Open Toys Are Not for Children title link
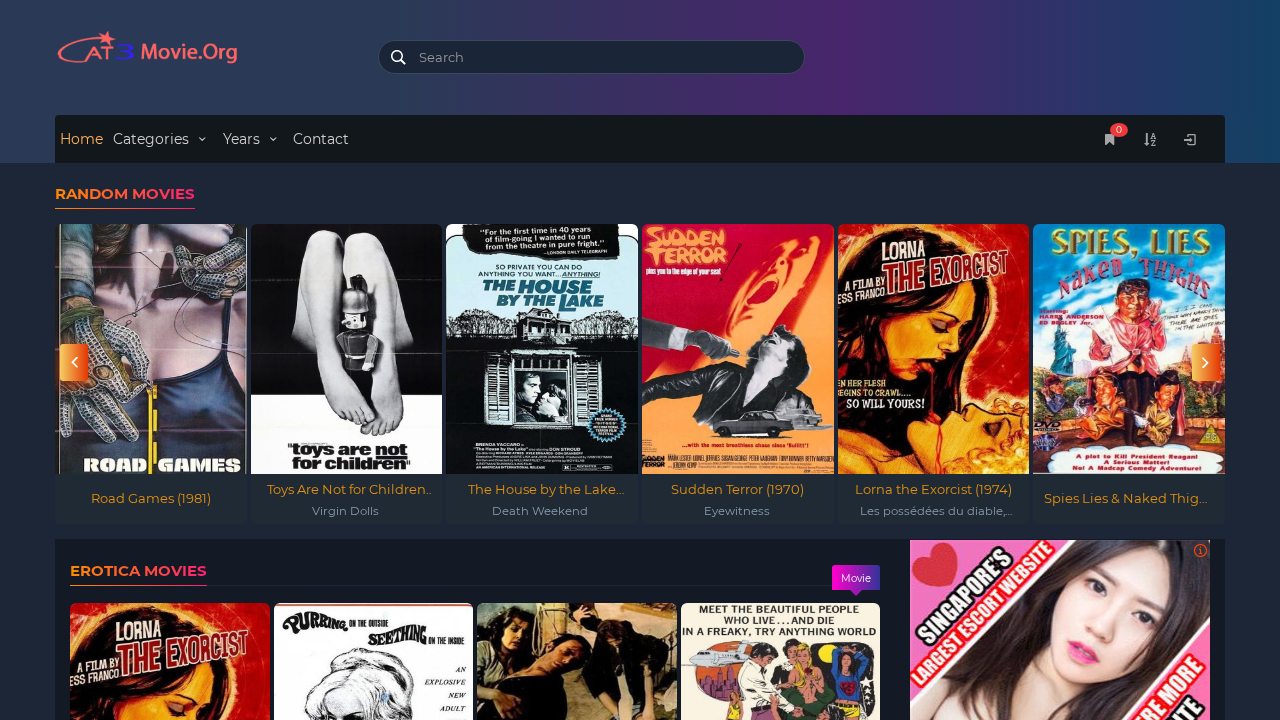The image size is (1280, 720). pos(347,489)
